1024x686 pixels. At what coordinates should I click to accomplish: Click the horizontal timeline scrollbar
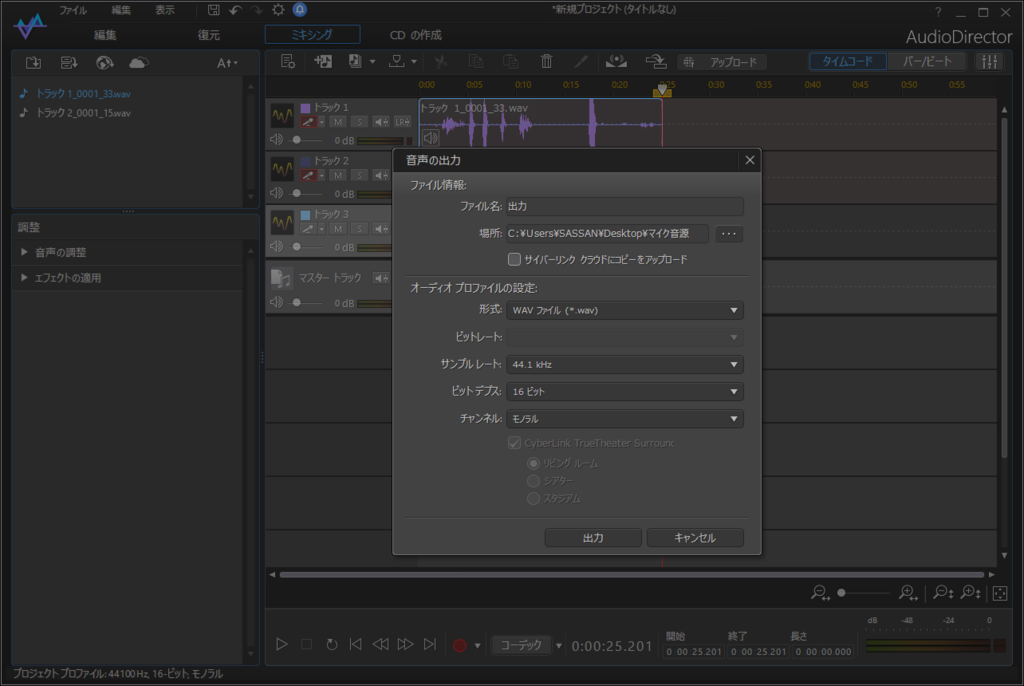click(x=632, y=574)
